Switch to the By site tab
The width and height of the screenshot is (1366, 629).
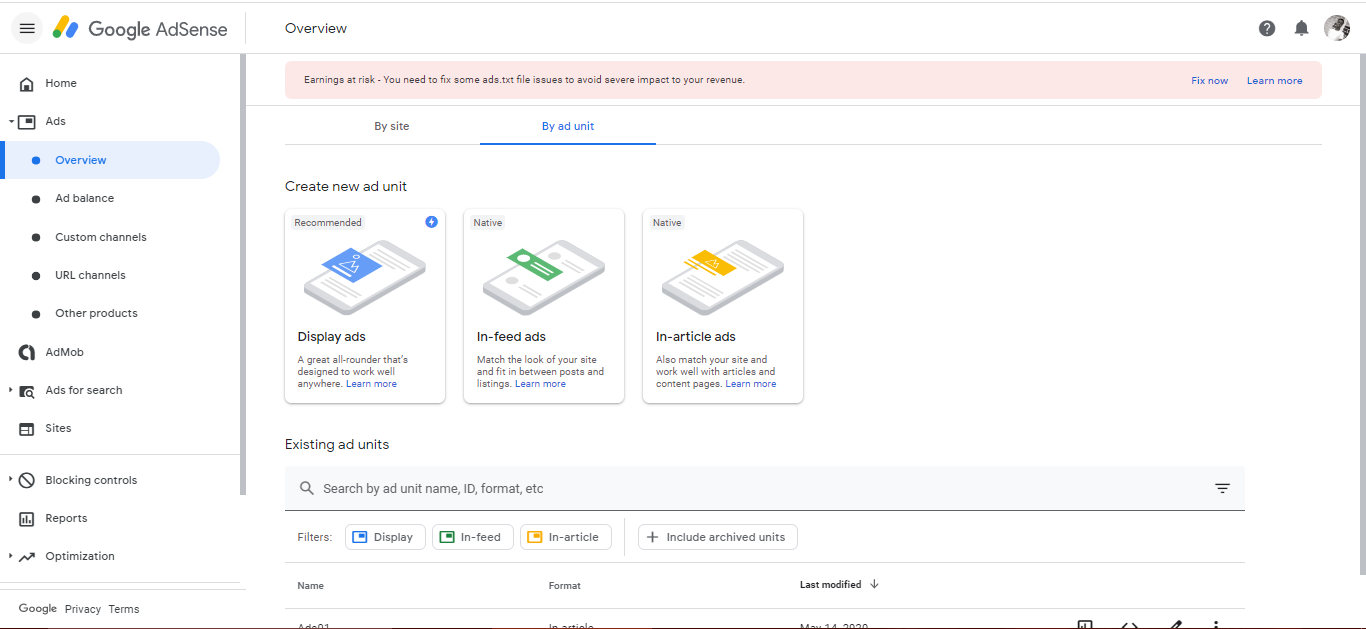pos(392,126)
